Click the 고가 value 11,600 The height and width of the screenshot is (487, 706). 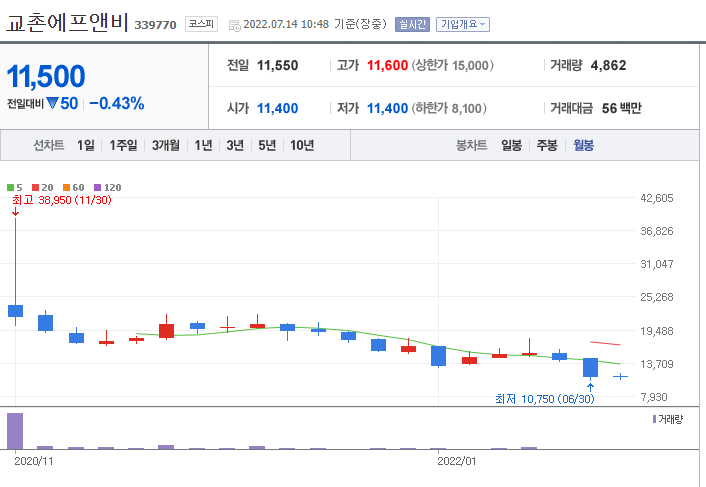(387, 66)
